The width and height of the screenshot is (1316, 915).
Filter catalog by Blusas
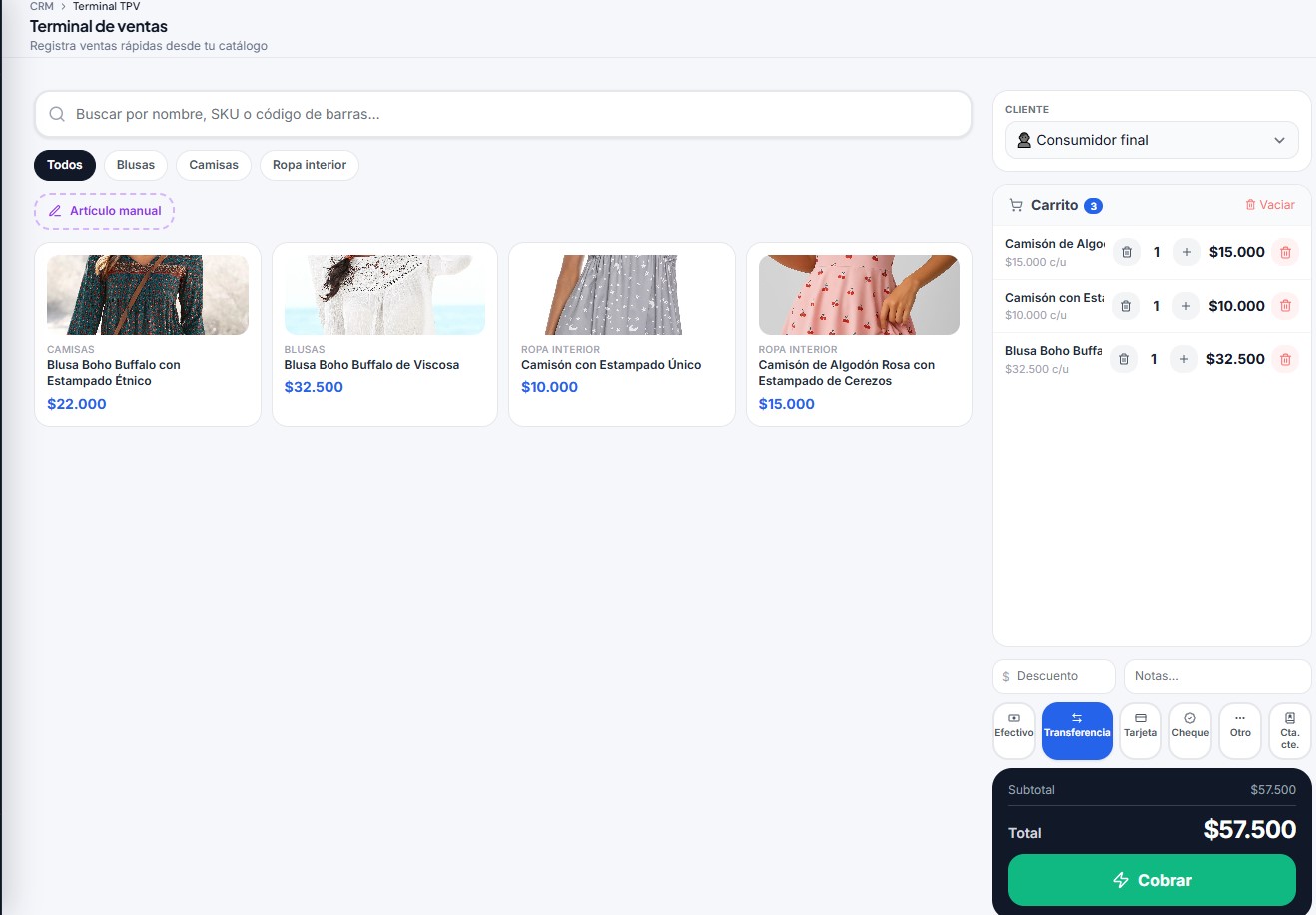point(136,165)
